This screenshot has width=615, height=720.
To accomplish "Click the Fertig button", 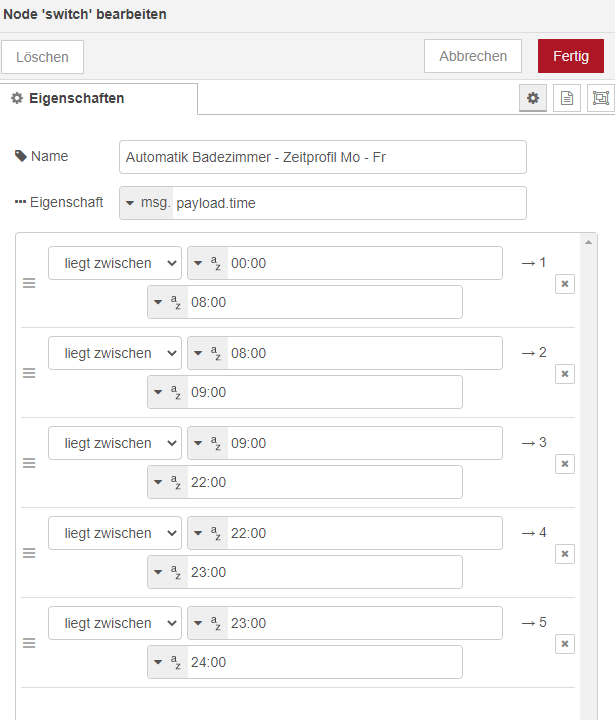I will click(571, 56).
